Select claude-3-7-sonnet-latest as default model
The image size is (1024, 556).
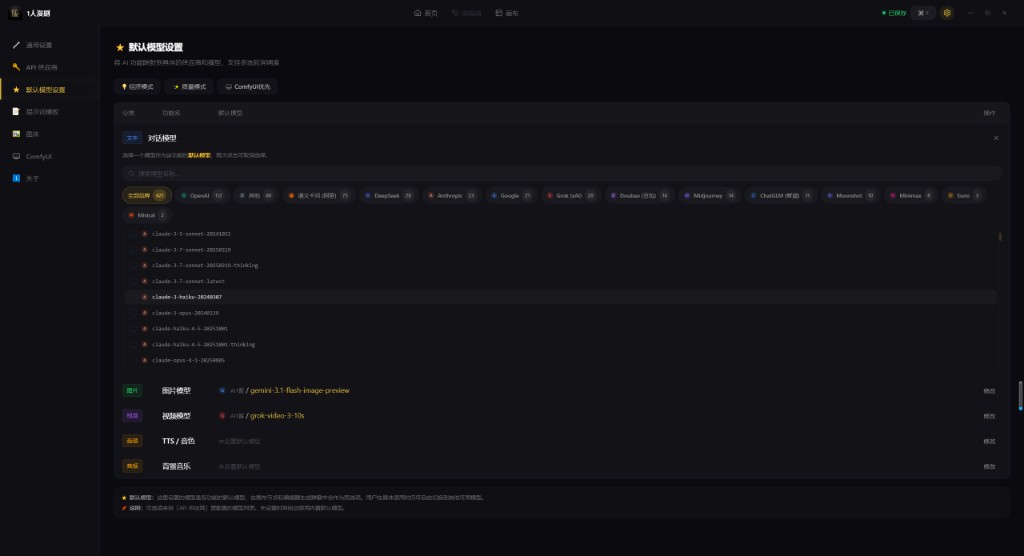click(x=133, y=281)
